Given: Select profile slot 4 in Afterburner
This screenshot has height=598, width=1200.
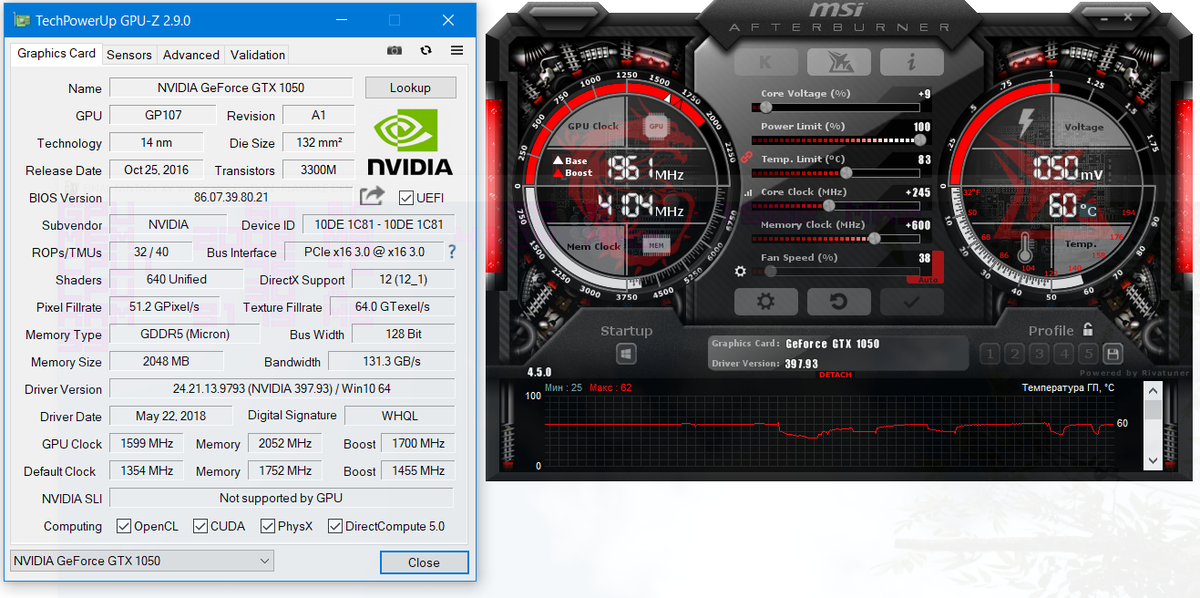Looking at the screenshot, I should click(x=1064, y=354).
